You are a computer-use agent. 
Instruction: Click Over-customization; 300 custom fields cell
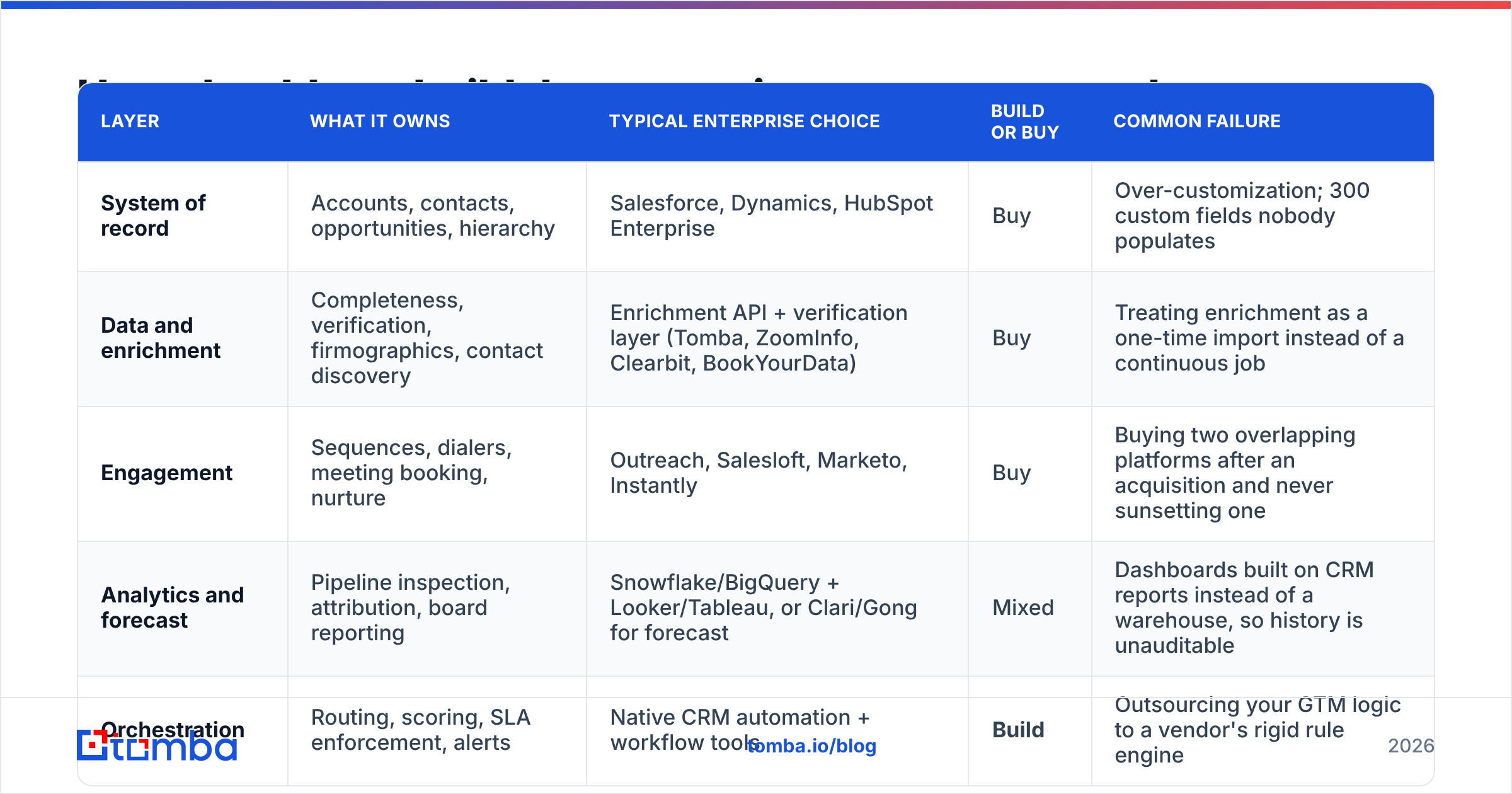(x=1263, y=216)
